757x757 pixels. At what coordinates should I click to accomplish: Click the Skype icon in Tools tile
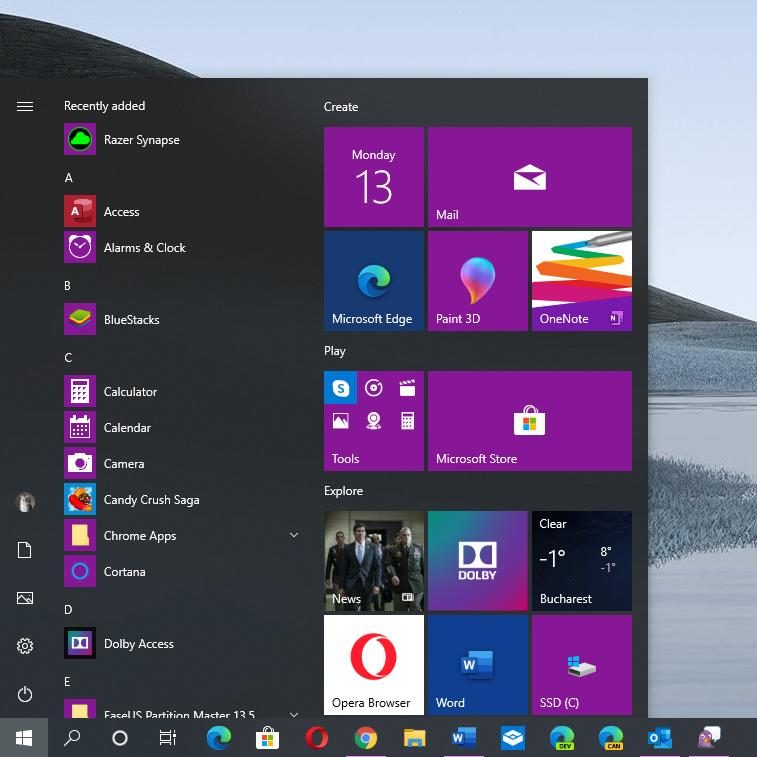point(340,388)
